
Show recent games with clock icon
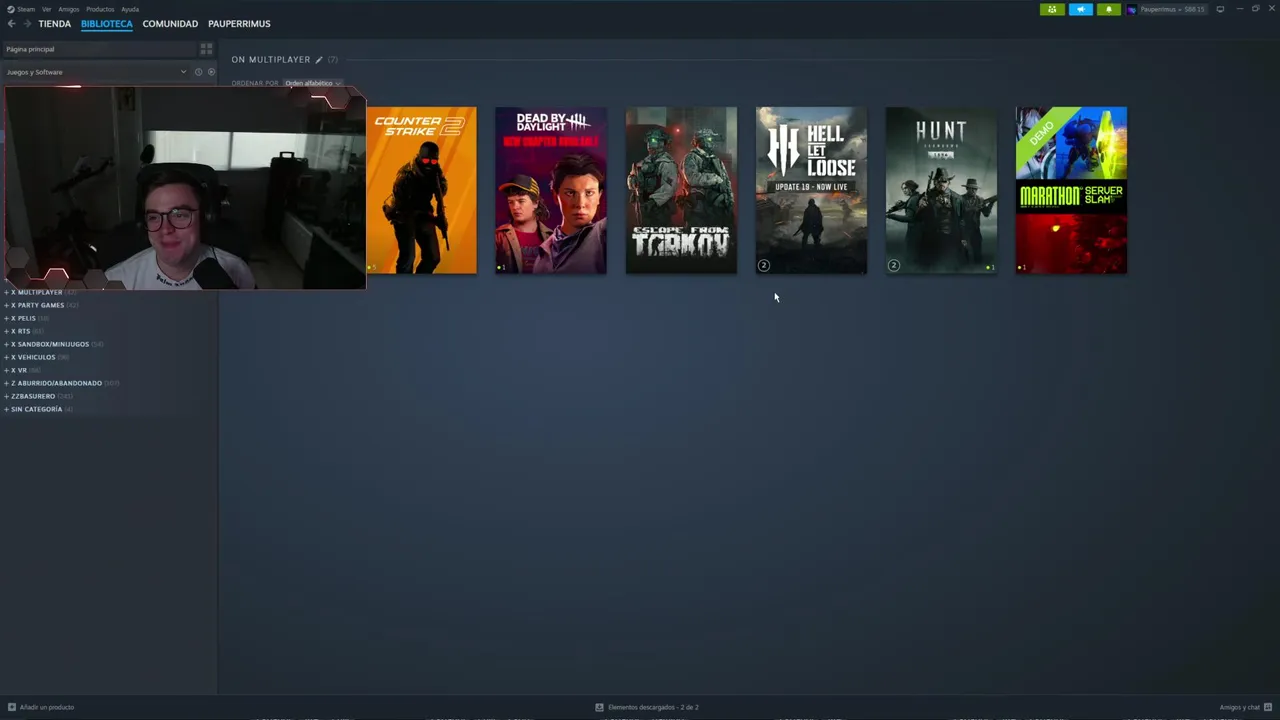tap(198, 72)
